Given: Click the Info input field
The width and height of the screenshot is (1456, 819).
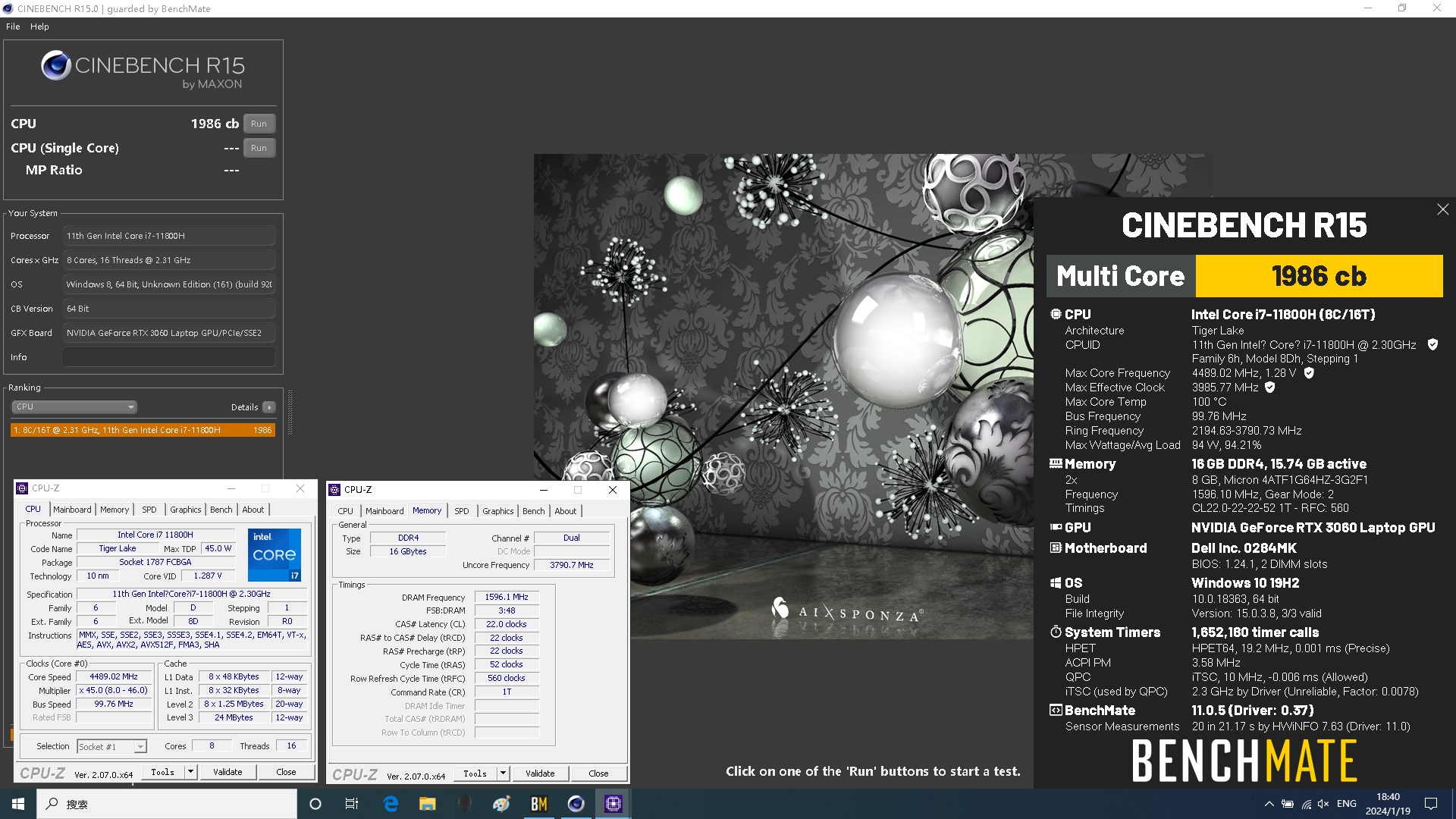Looking at the screenshot, I should tap(168, 357).
